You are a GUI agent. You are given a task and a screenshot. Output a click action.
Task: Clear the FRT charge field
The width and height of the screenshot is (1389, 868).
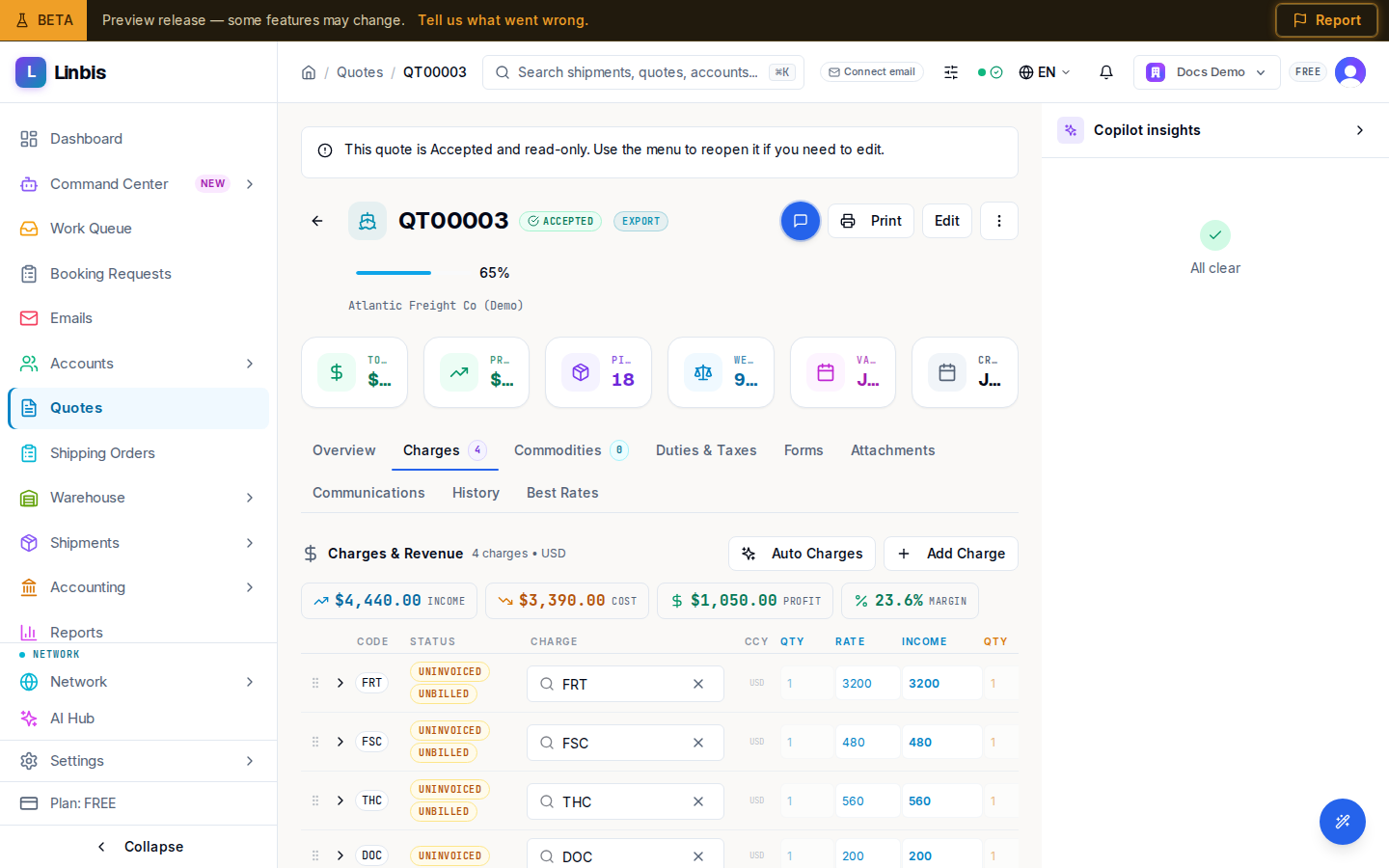[698, 684]
